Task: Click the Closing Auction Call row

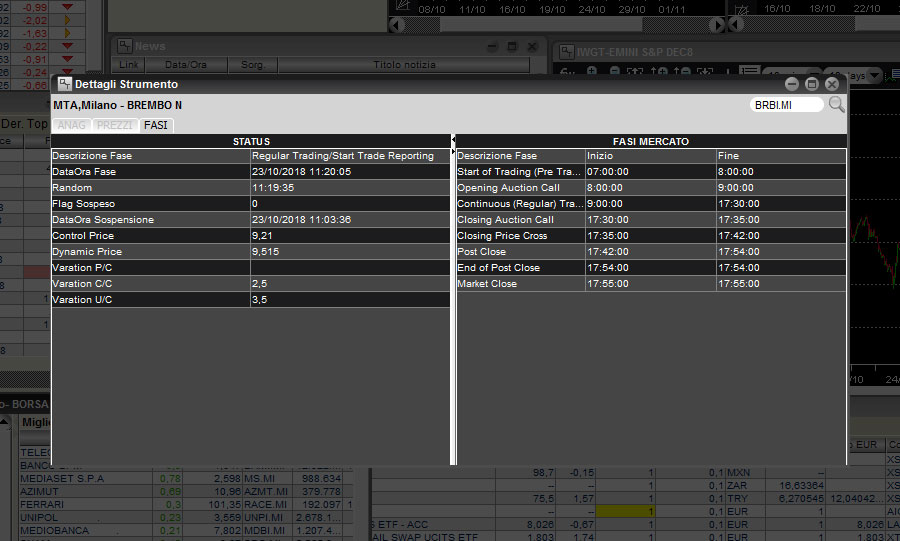Action: pos(651,220)
